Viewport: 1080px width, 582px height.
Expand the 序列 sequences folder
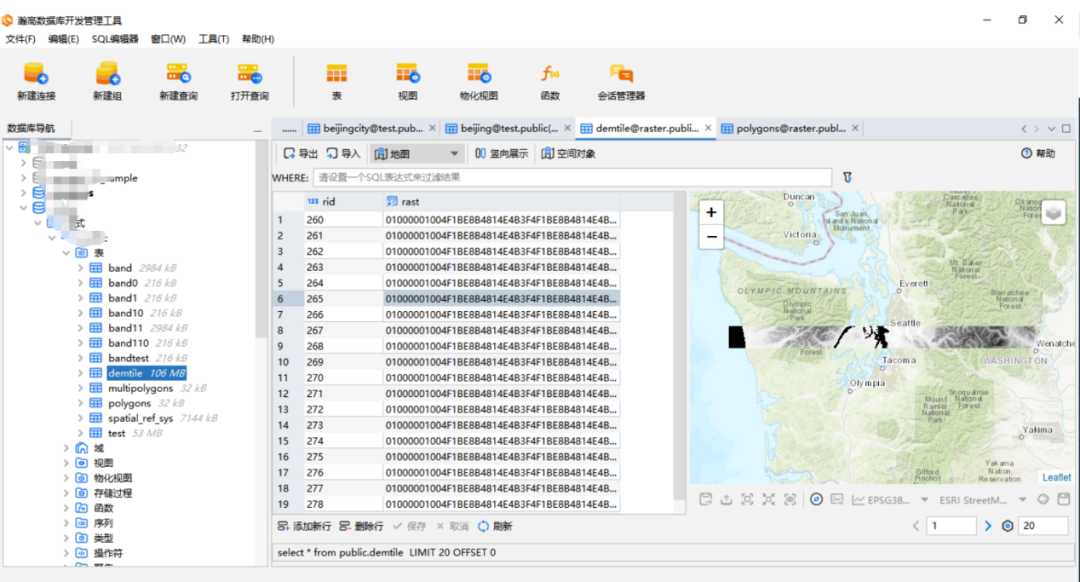[66, 523]
